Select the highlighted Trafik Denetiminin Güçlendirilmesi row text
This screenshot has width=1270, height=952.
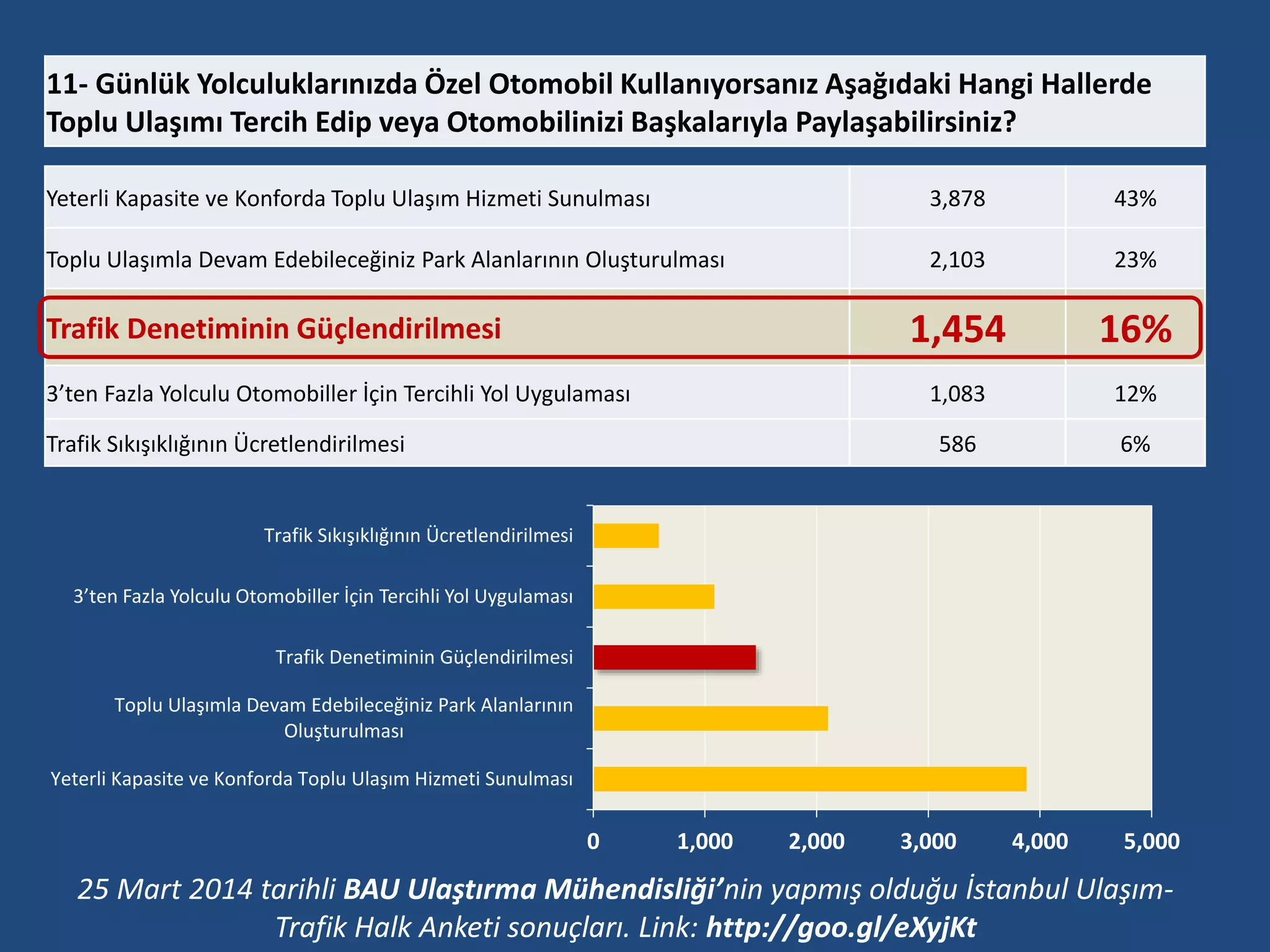(x=273, y=328)
